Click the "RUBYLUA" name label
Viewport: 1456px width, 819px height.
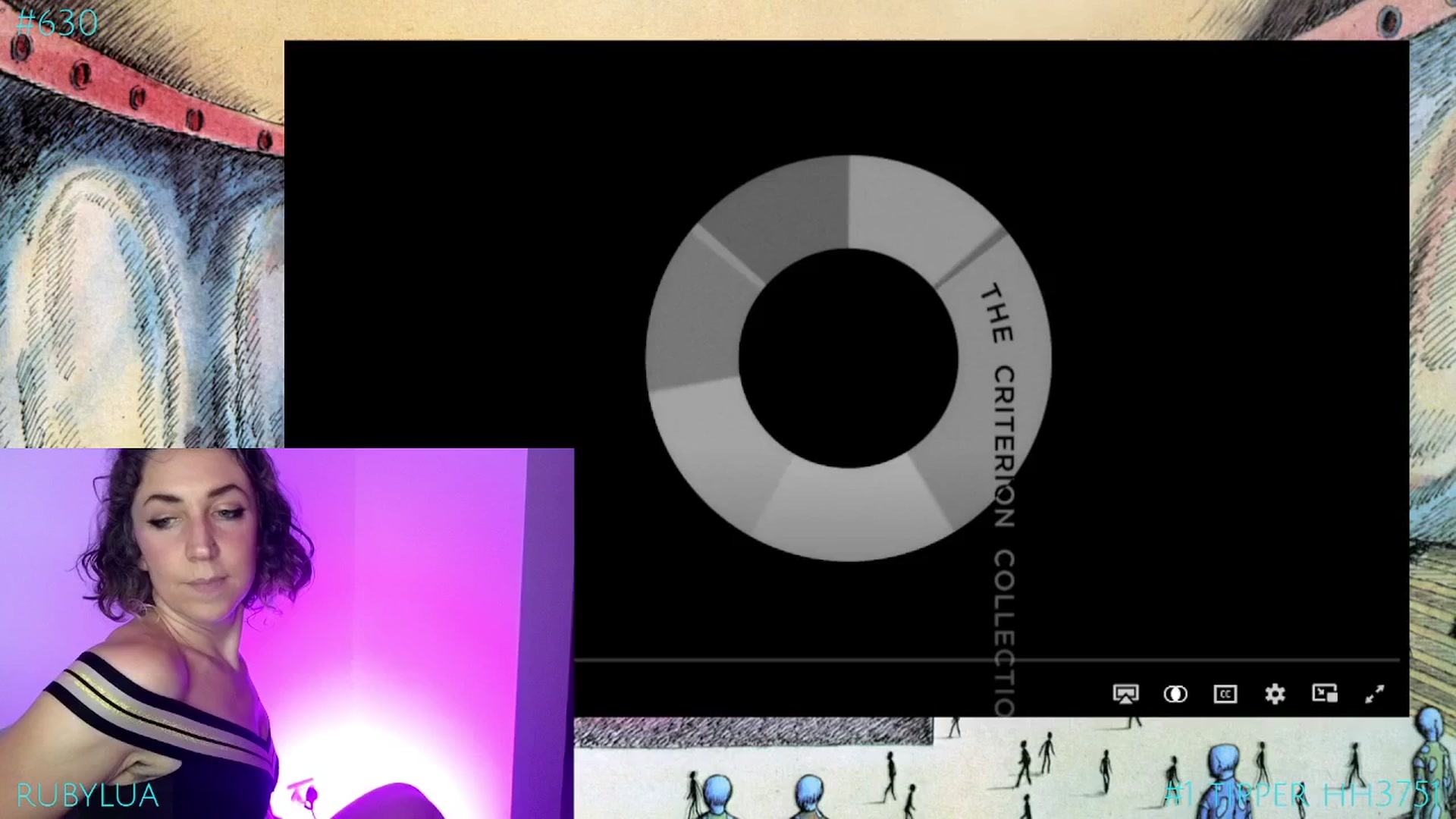point(87,795)
